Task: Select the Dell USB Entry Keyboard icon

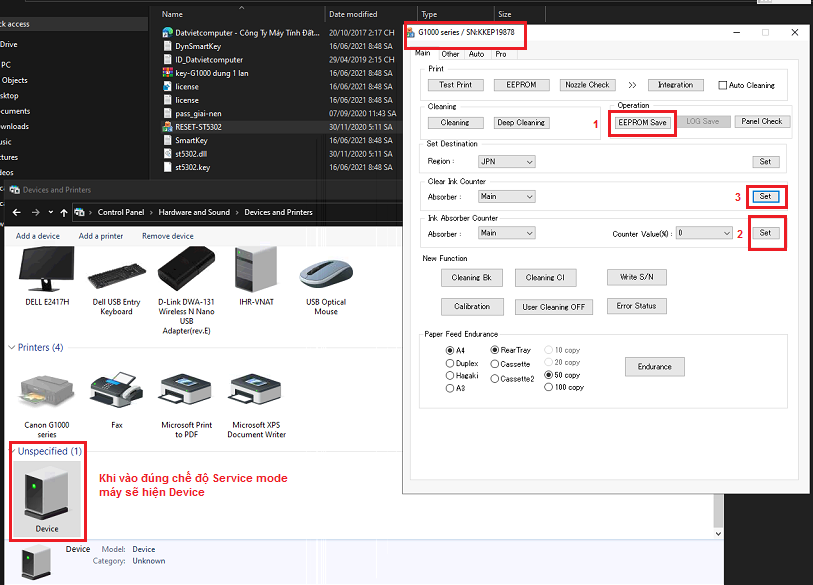Action: point(117,275)
